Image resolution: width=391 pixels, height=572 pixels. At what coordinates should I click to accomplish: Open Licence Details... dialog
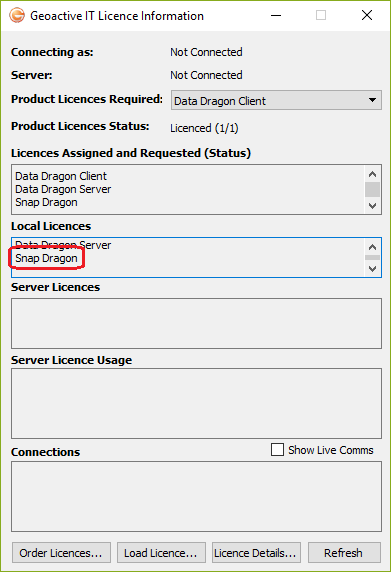click(x=256, y=553)
